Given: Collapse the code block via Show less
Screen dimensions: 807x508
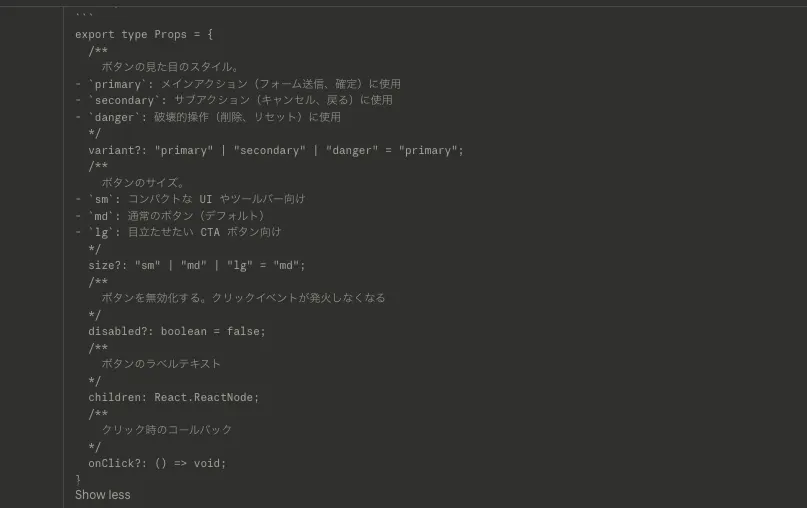Looking at the screenshot, I should click(102, 495).
